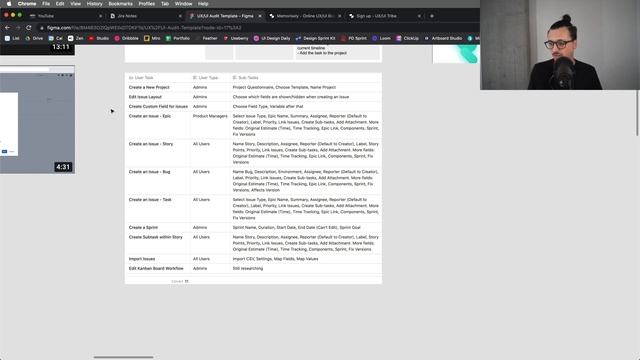Reload the page with the refresh icon
The height and width of the screenshot is (360, 640).
[29, 28]
